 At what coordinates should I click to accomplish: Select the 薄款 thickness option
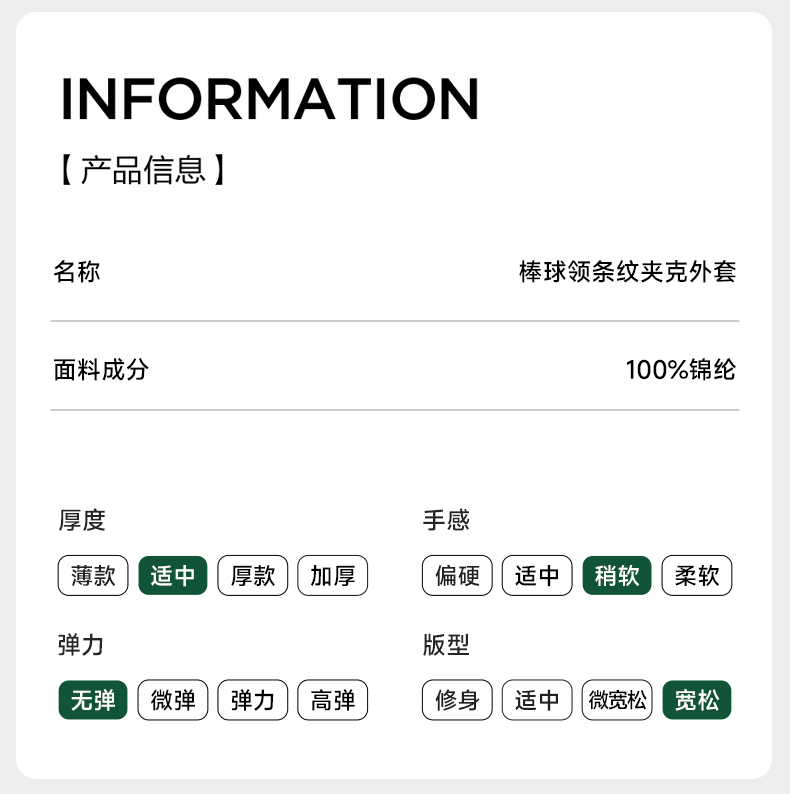click(x=93, y=576)
